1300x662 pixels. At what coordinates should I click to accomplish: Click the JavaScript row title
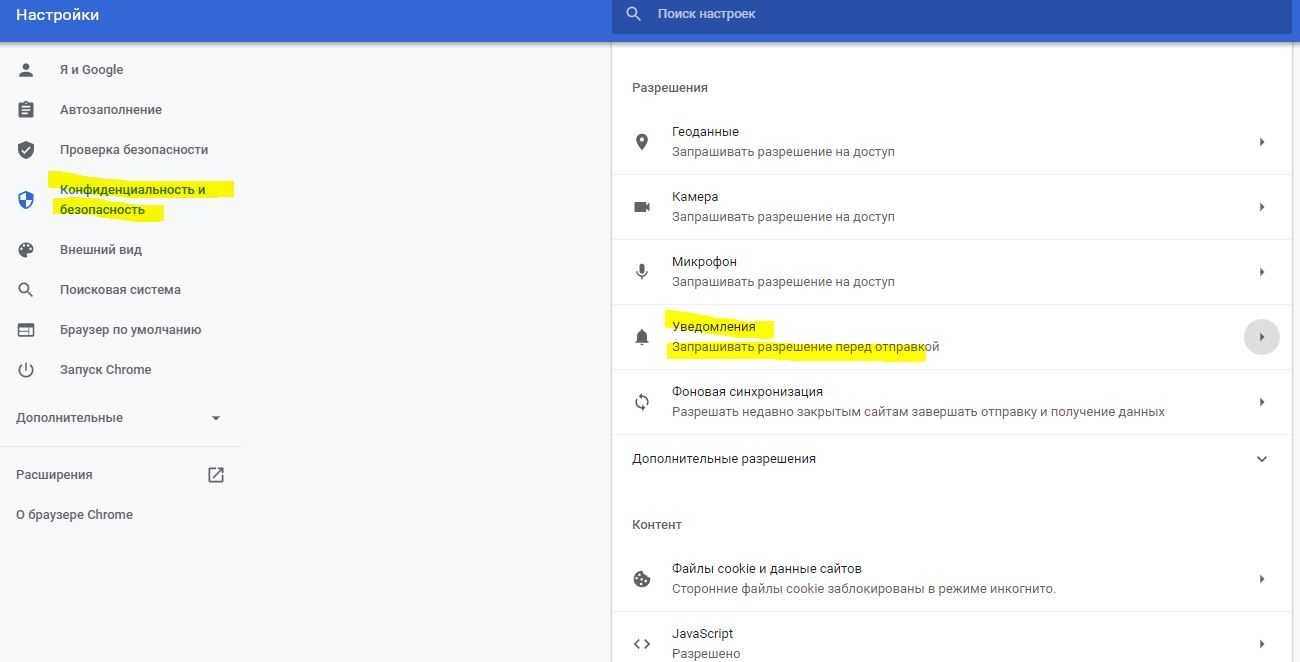(702, 634)
